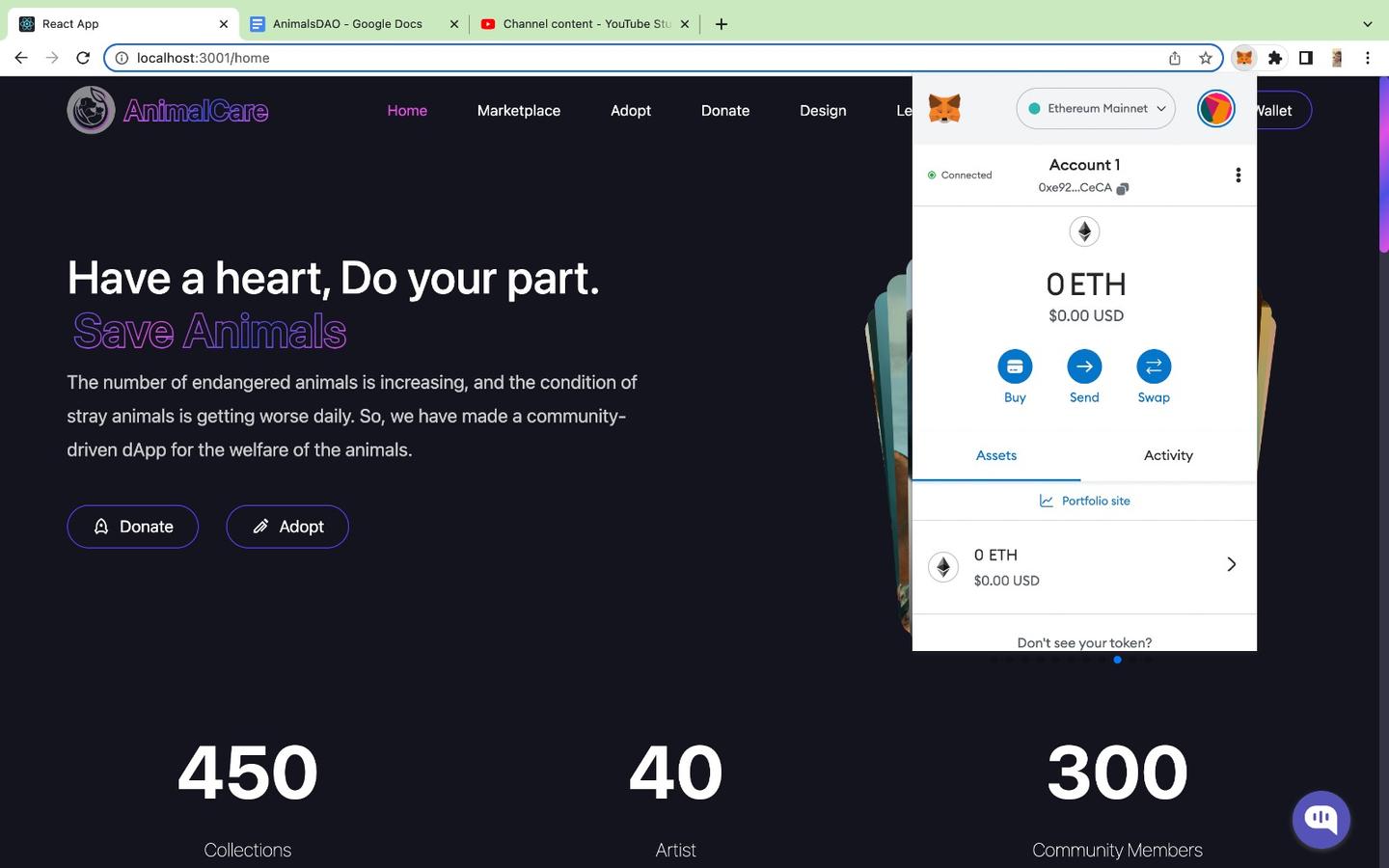
Task: Bookmark this page with the star icon
Action: point(1206,58)
